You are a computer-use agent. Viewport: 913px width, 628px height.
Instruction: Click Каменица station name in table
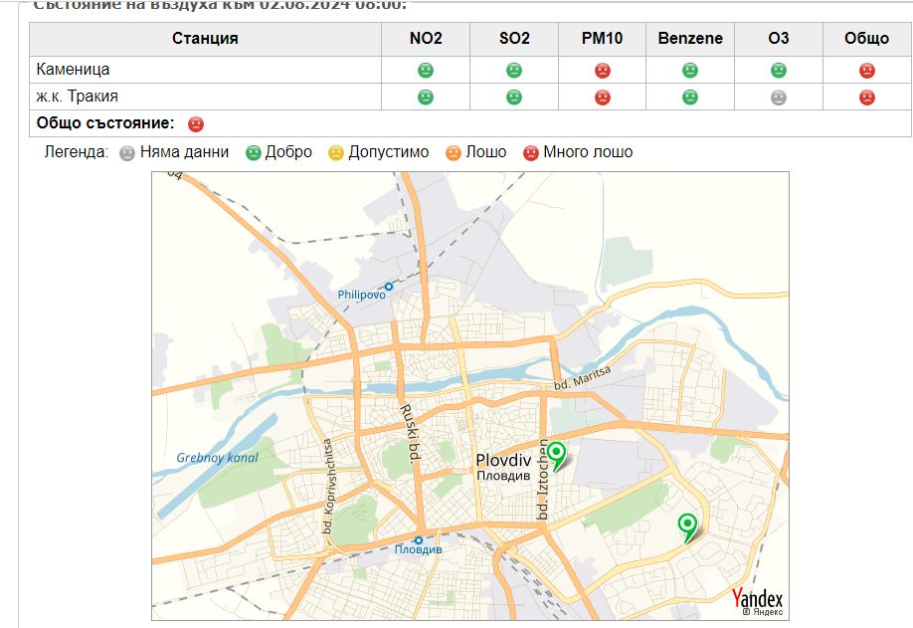pos(73,70)
